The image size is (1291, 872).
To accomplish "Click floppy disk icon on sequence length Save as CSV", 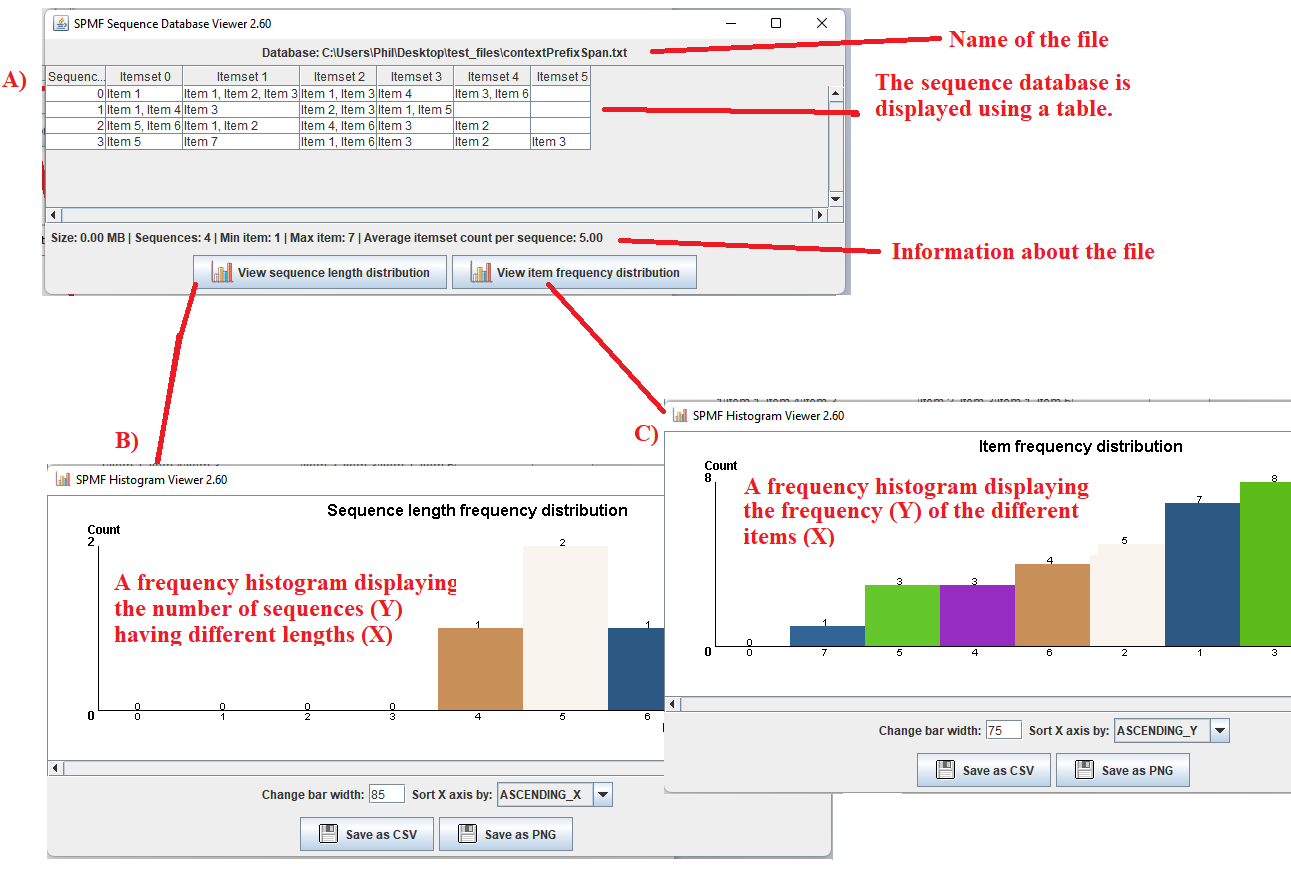I will coord(327,834).
